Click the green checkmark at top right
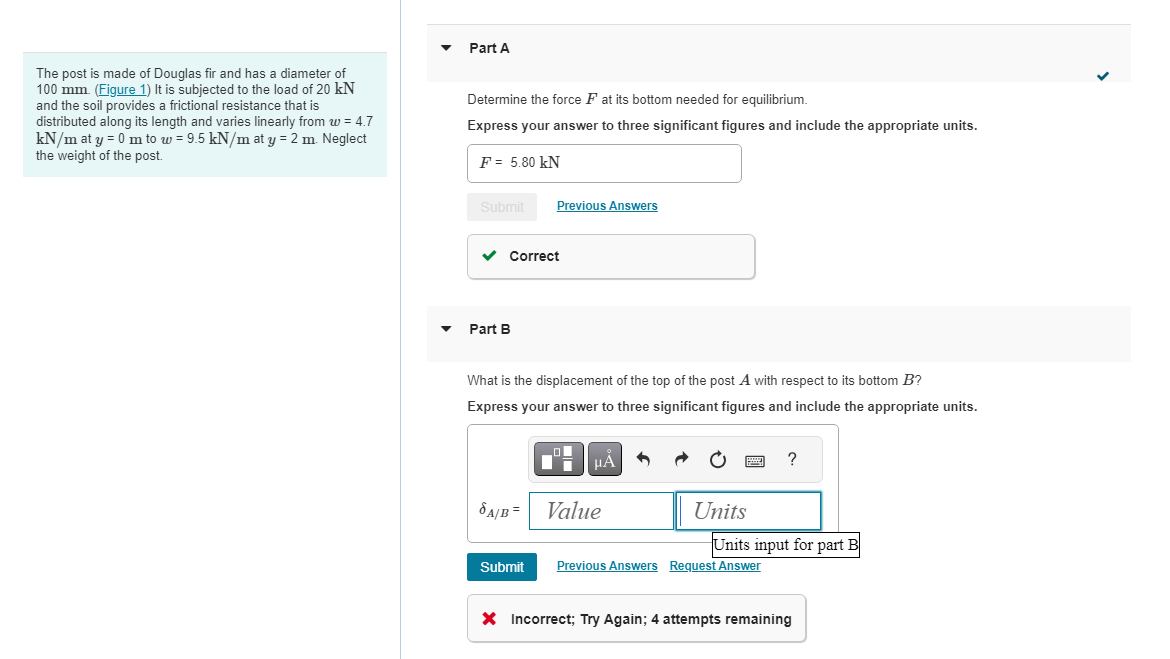1170x659 pixels. click(1102, 75)
